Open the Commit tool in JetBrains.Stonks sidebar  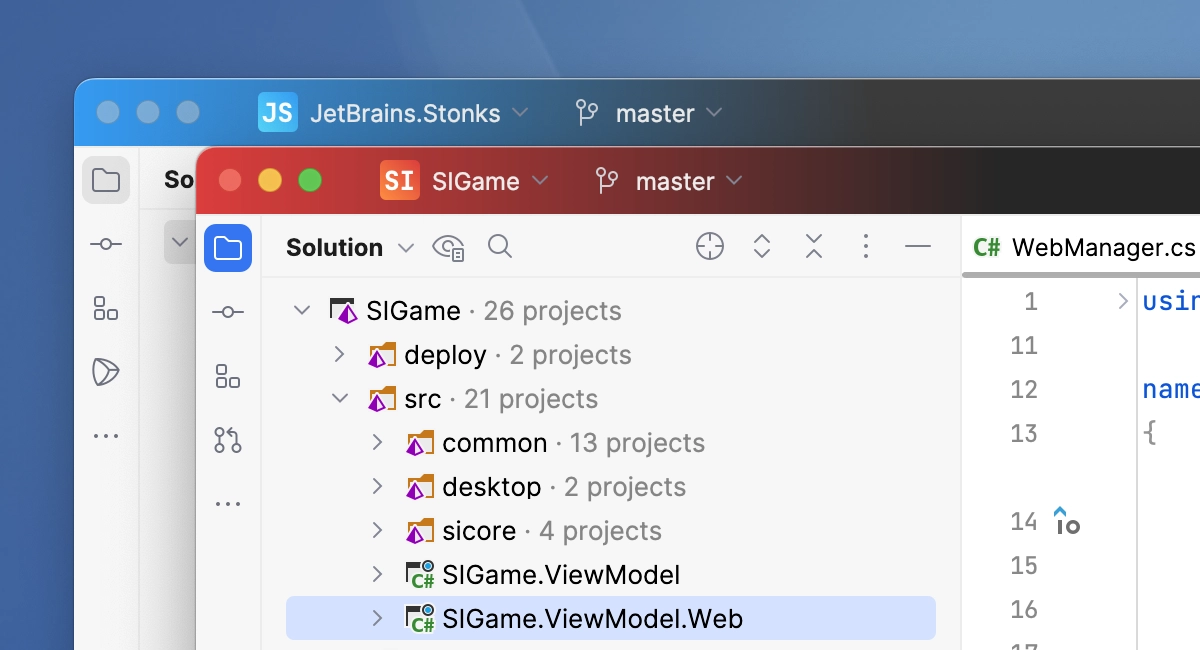(x=106, y=244)
